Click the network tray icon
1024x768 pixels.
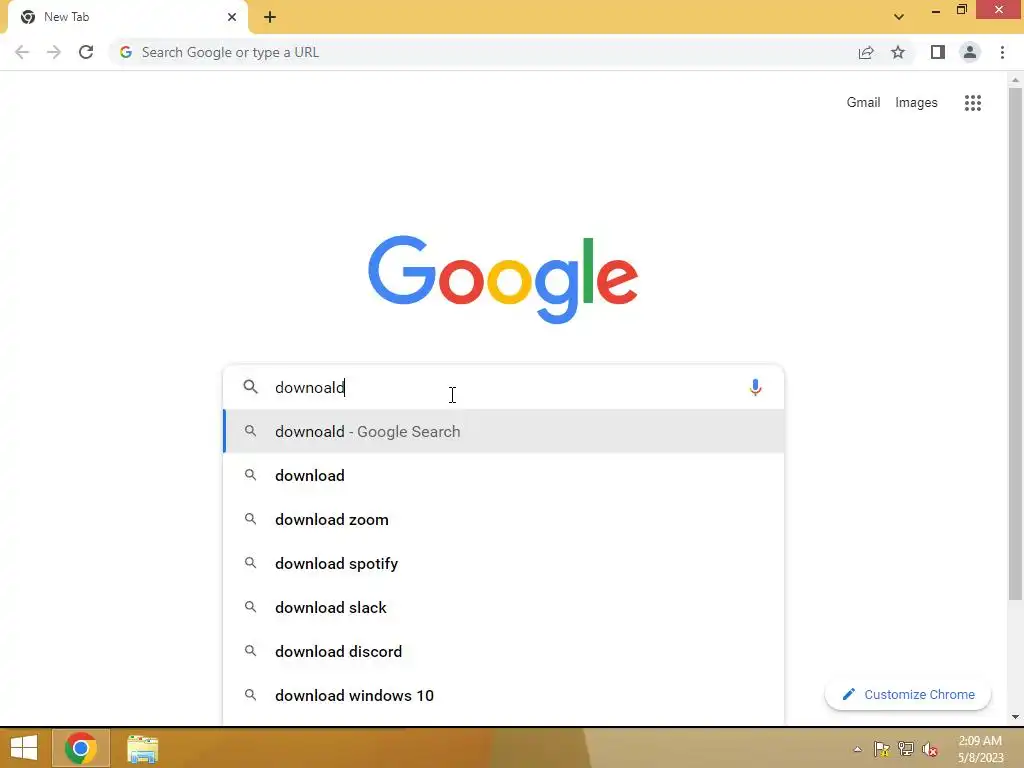(x=906, y=749)
